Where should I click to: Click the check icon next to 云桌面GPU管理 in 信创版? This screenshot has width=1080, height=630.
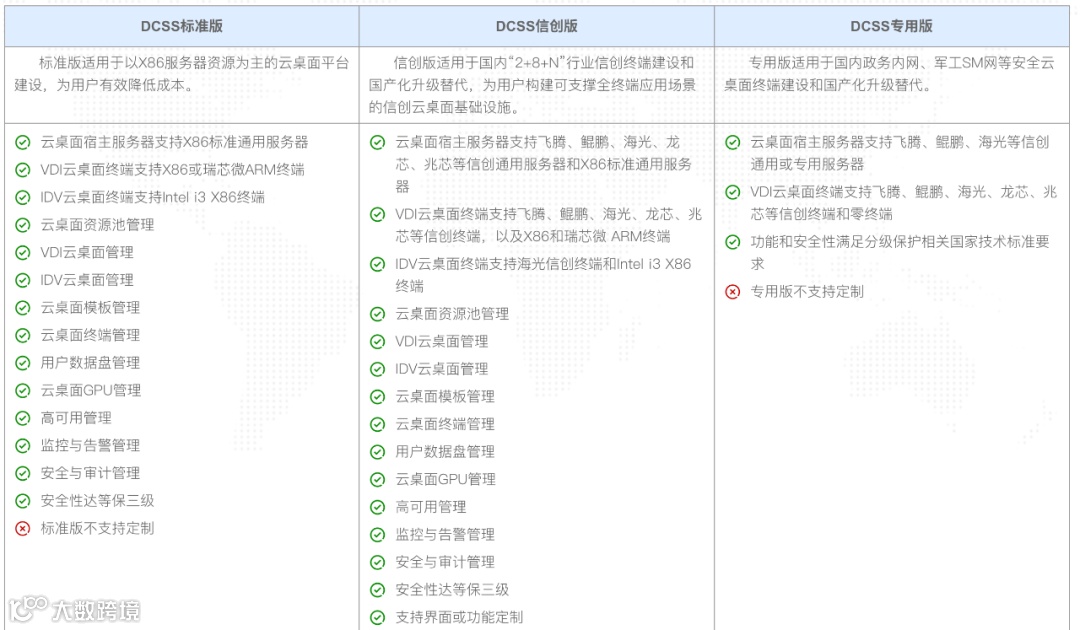(377, 480)
